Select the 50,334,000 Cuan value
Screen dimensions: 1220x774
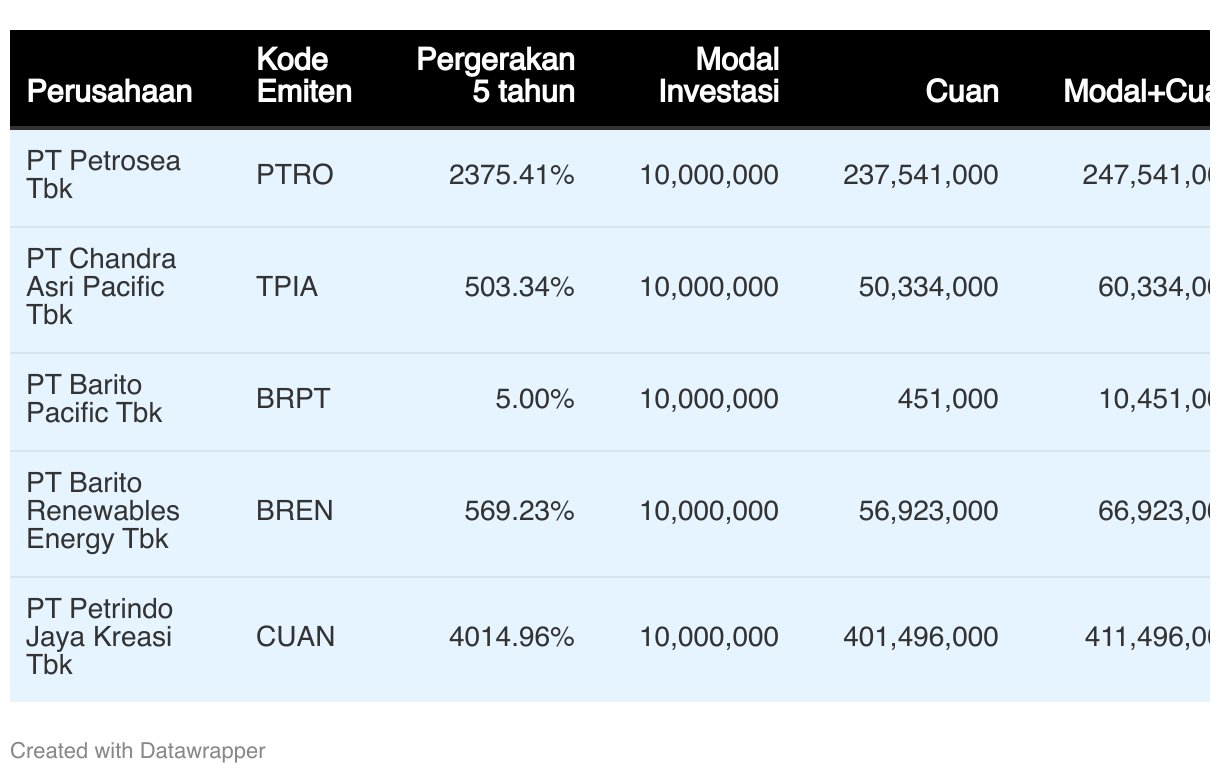pos(928,287)
